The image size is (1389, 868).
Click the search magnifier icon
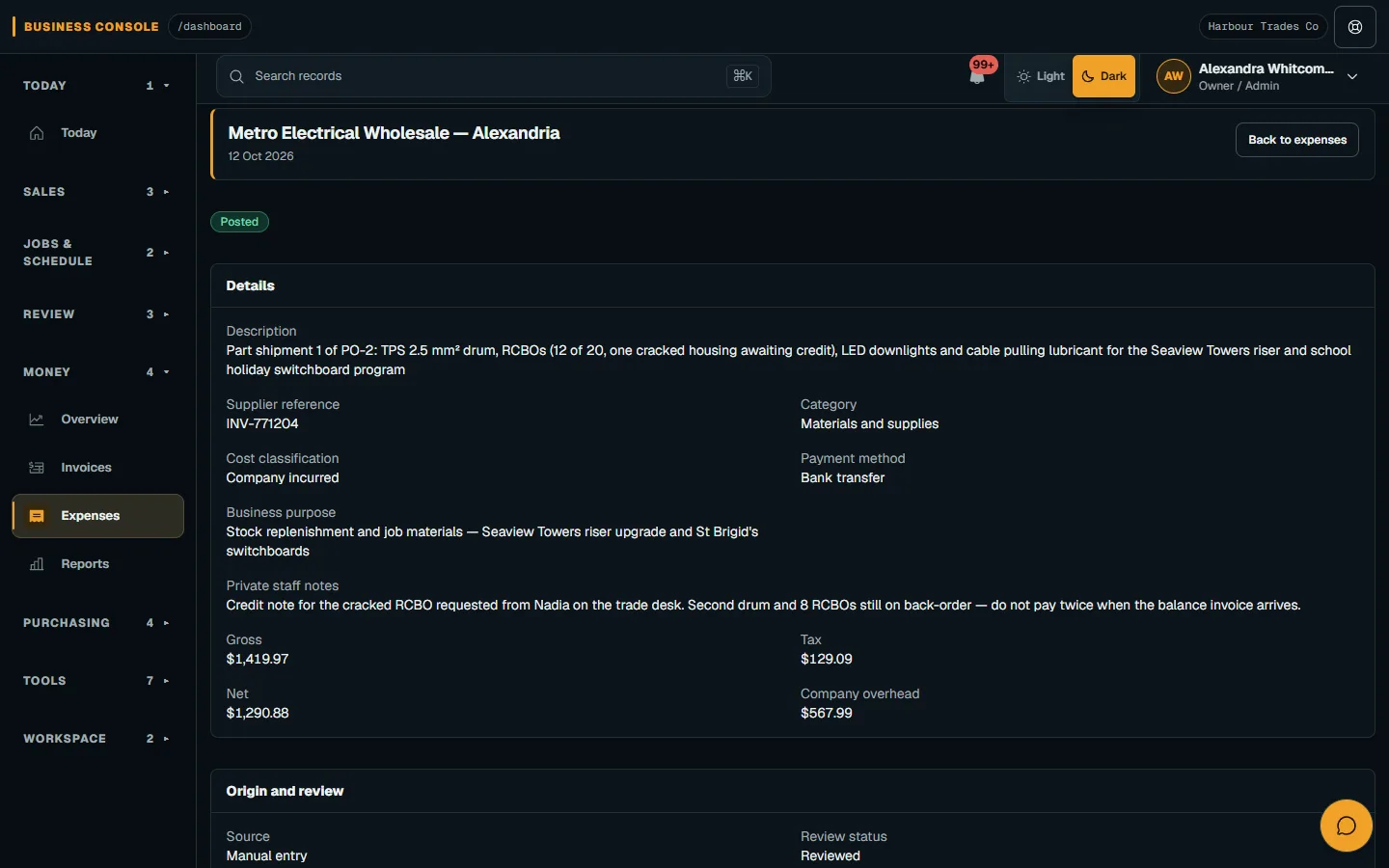[236, 76]
